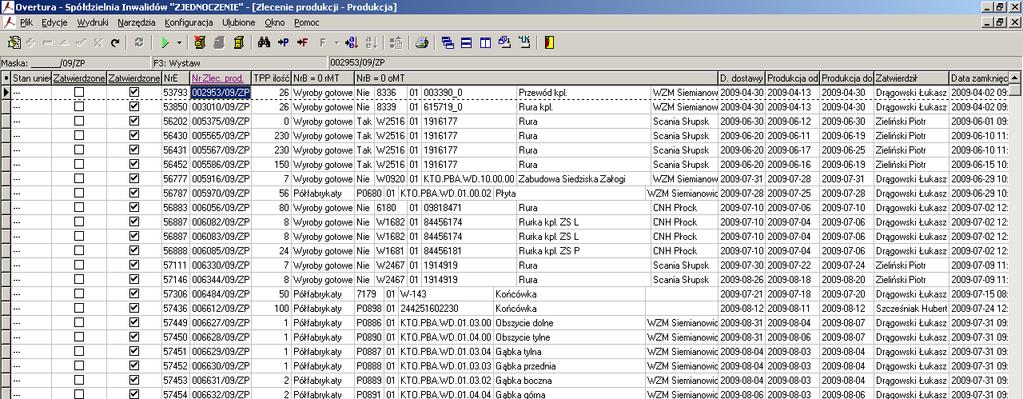
Task: Click the document icon left of Plik menu
Action: (x=8, y=22)
